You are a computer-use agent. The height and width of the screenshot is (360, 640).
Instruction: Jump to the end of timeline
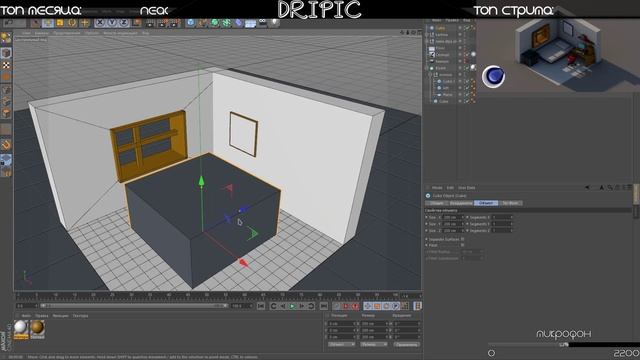tap(324, 306)
